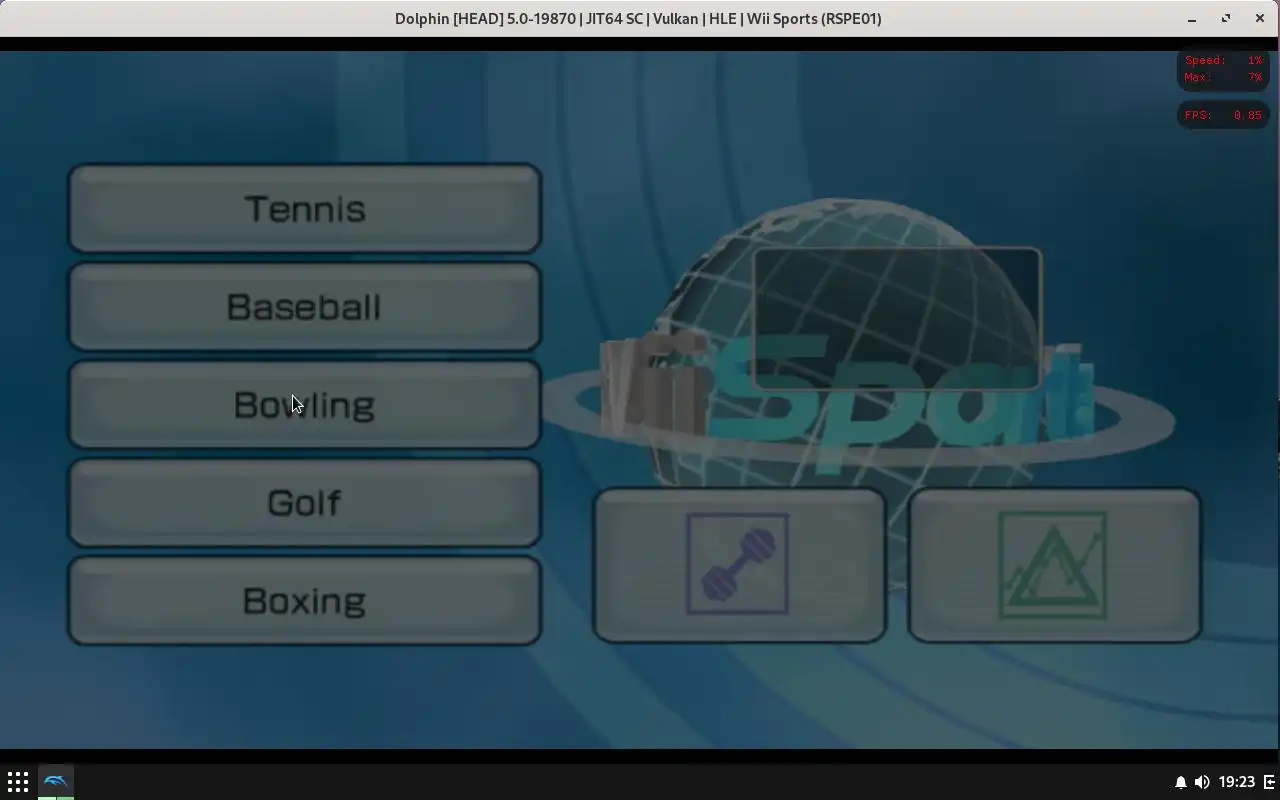Click the FPS counter overlay

pos(1224,115)
